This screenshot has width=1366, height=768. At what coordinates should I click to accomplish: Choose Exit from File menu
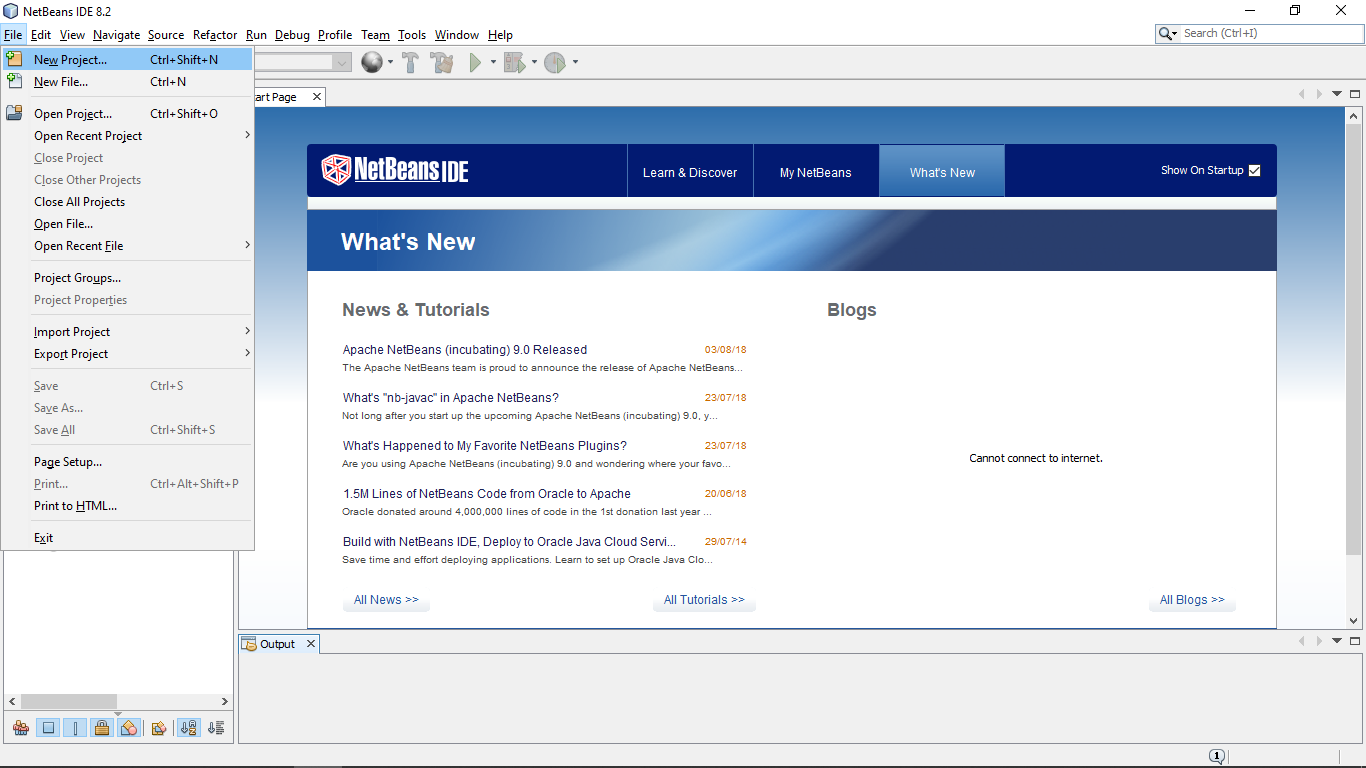tap(128, 538)
